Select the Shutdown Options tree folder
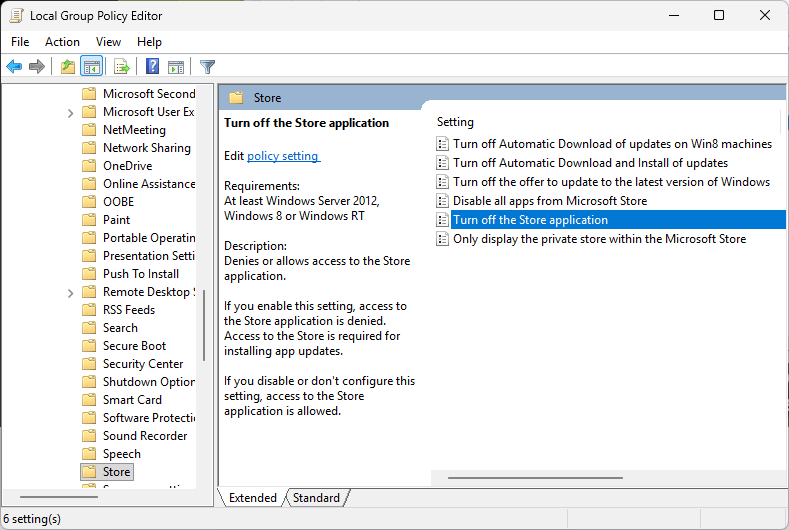The image size is (789, 530). [149, 382]
